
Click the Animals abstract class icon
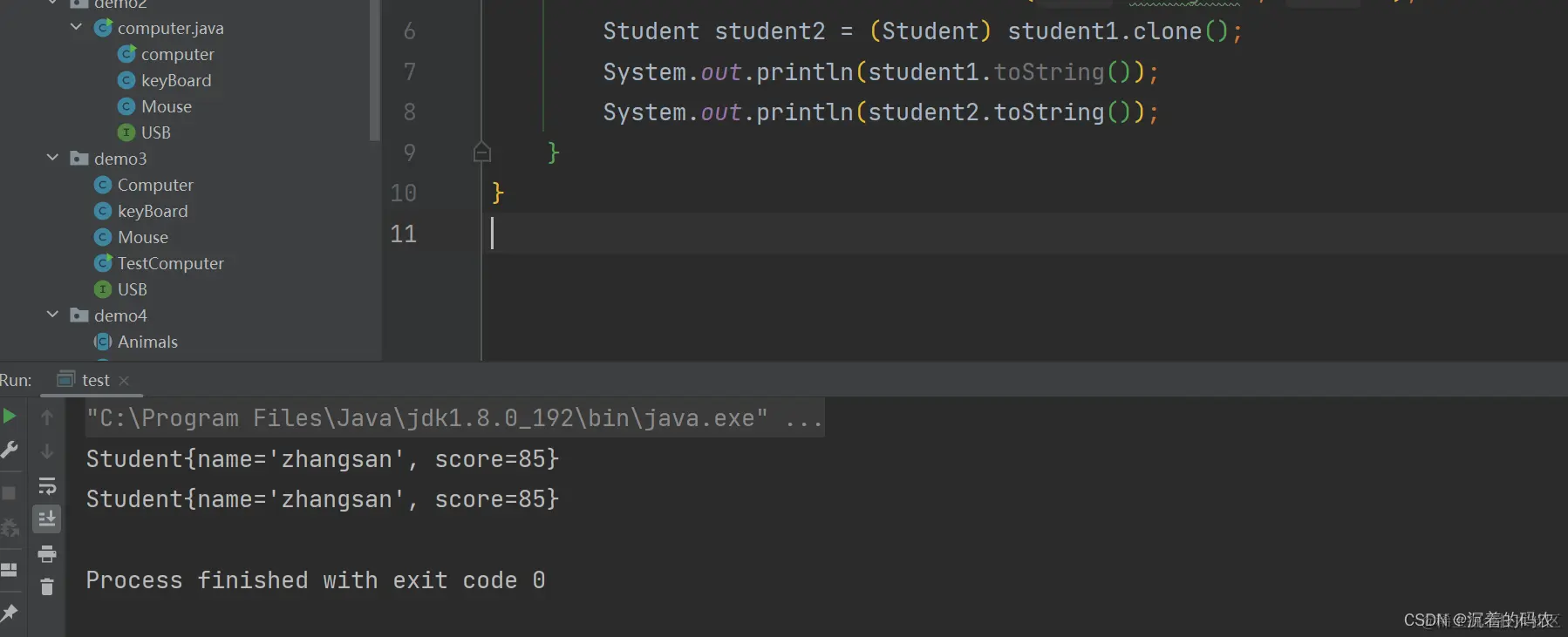[103, 342]
